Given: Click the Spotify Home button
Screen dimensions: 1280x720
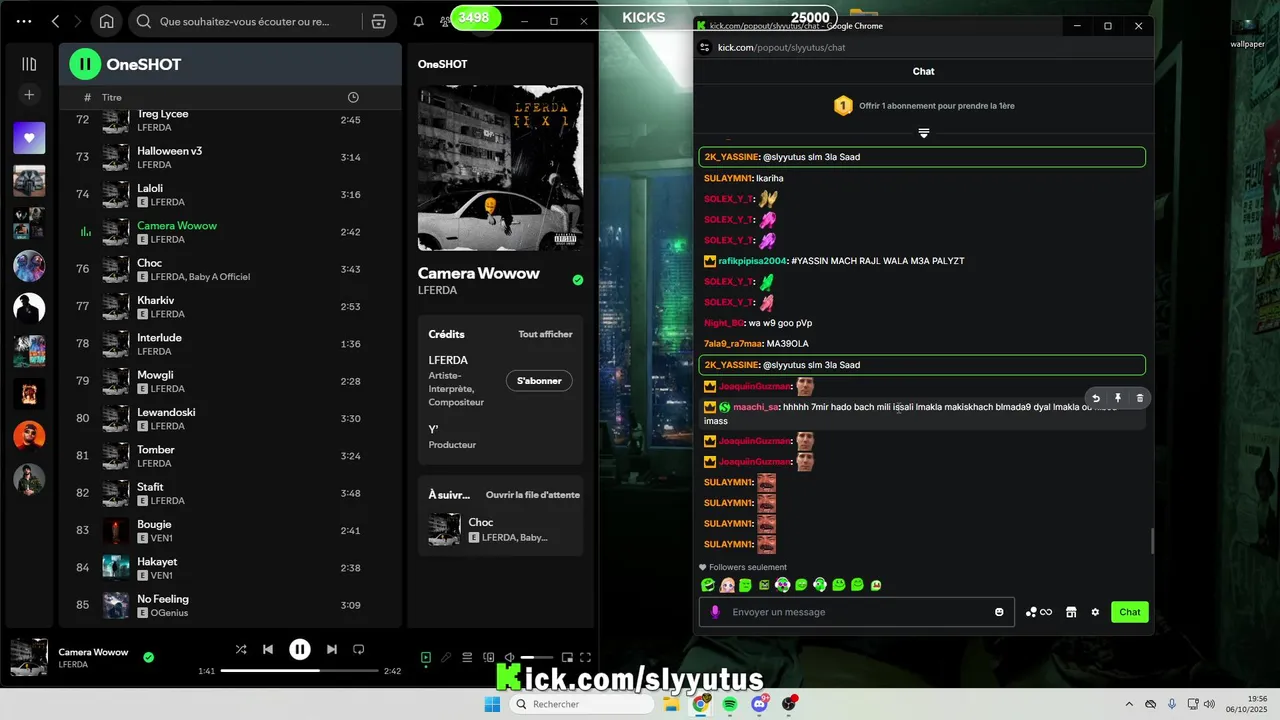Looking at the screenshot, I should 107,21.
